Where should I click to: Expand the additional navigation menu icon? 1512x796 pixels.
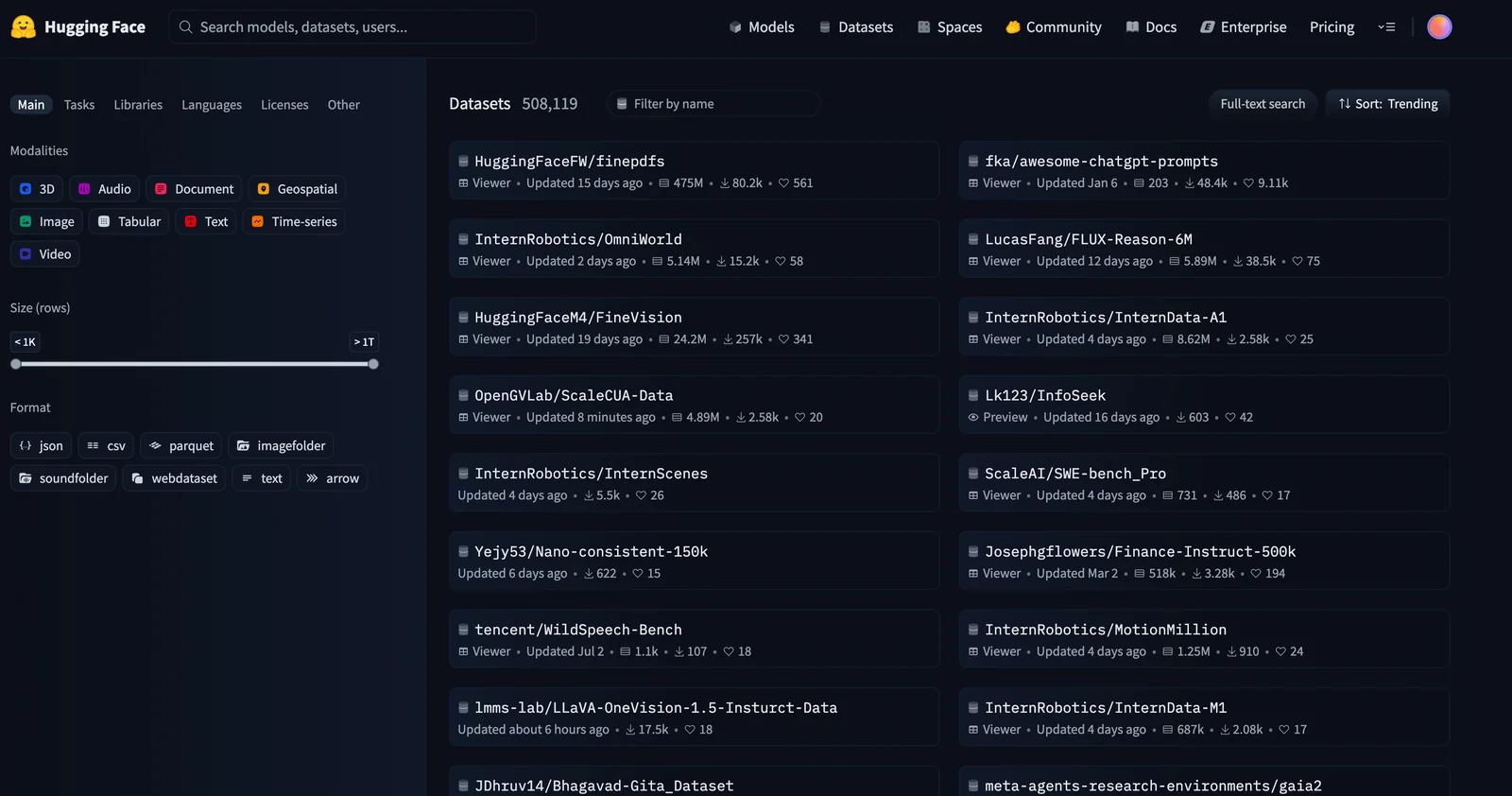[1386, 27]
